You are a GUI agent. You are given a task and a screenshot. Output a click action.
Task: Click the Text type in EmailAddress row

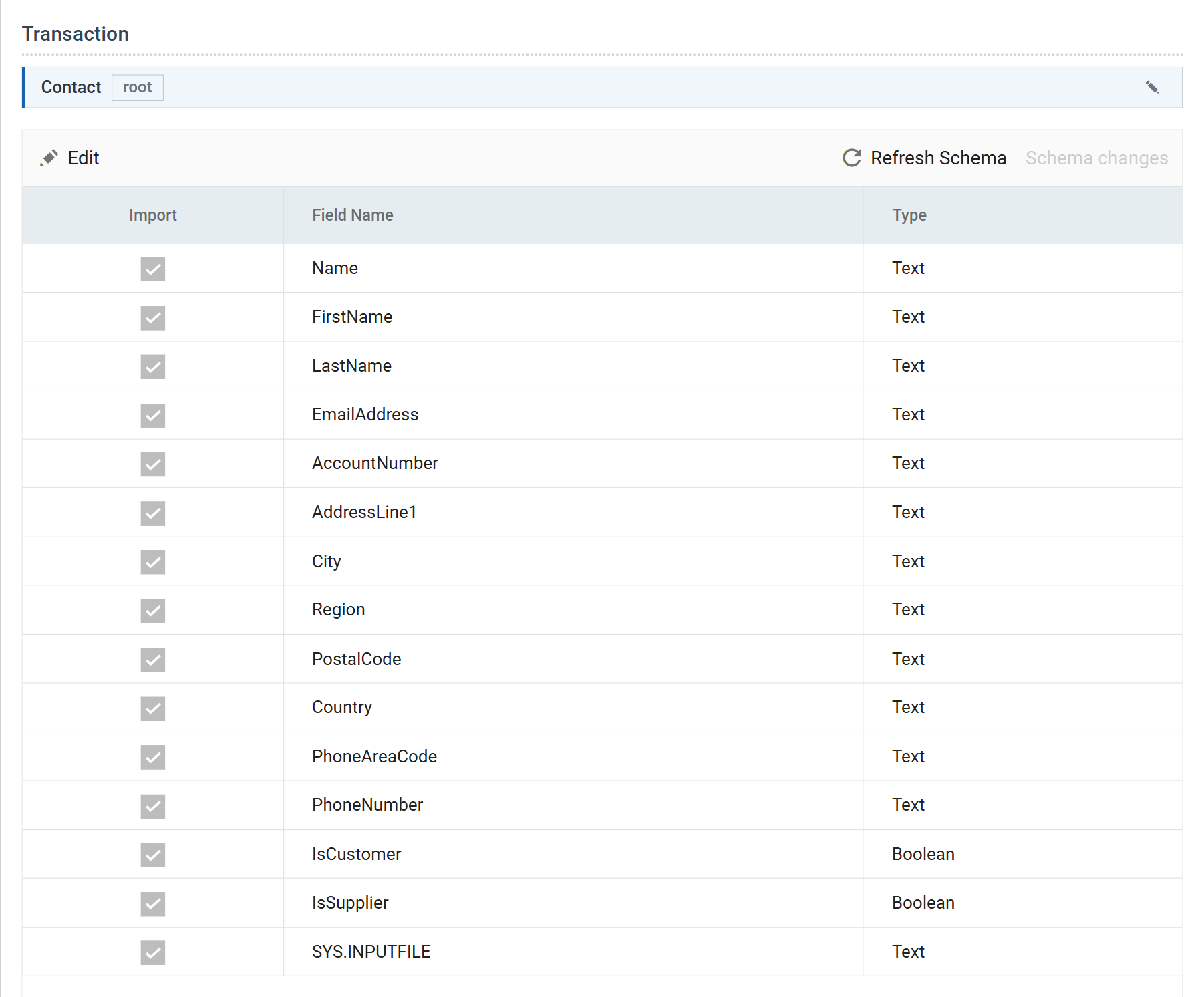pos(908,414)
